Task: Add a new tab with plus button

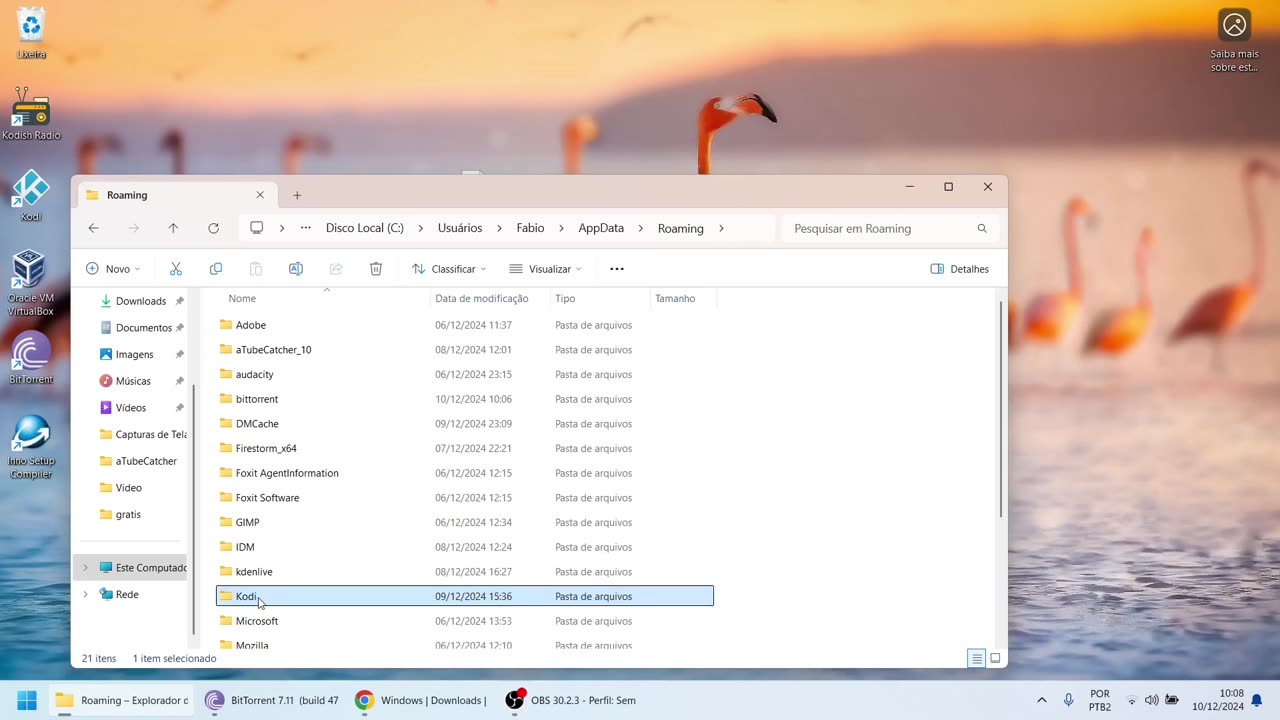Action: point(297,195)
